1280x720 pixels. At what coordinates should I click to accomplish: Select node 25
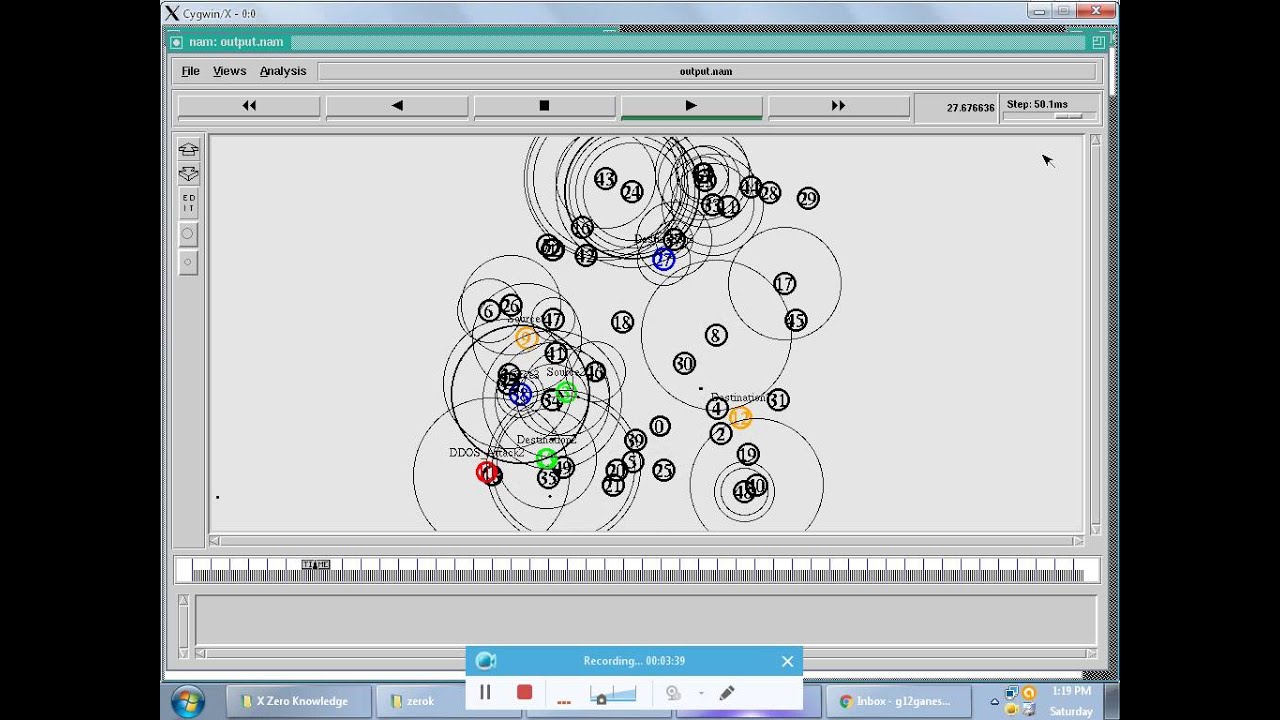coord(663,470)
